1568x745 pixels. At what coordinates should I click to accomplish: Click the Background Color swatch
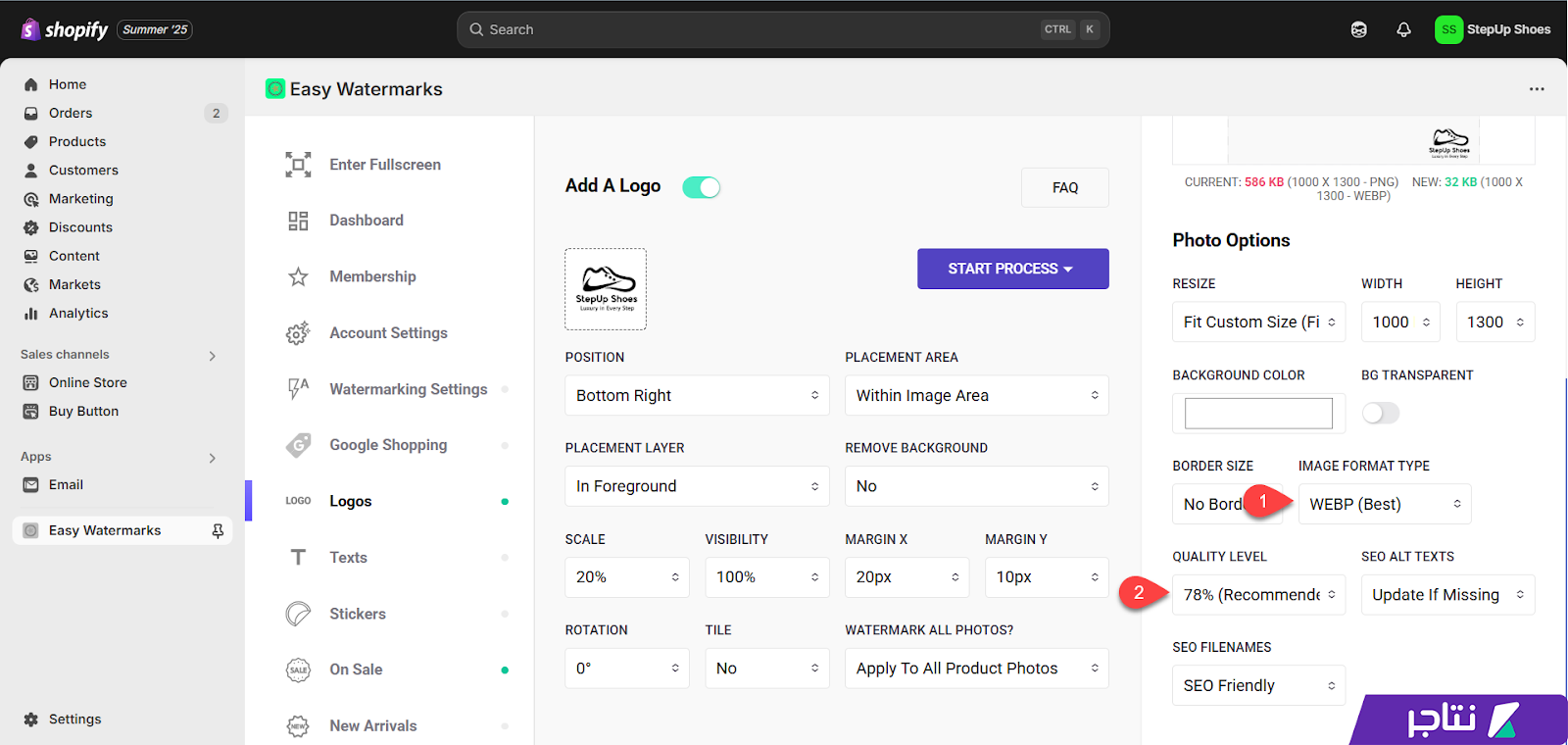(1258, 413)
